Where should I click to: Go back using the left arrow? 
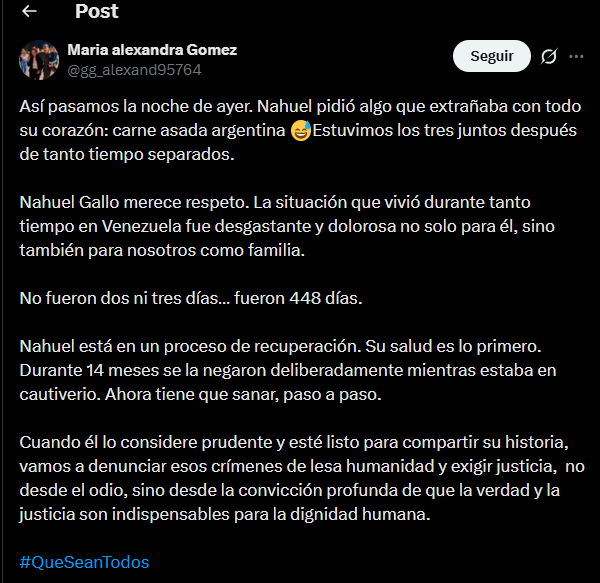coord(29,11)
